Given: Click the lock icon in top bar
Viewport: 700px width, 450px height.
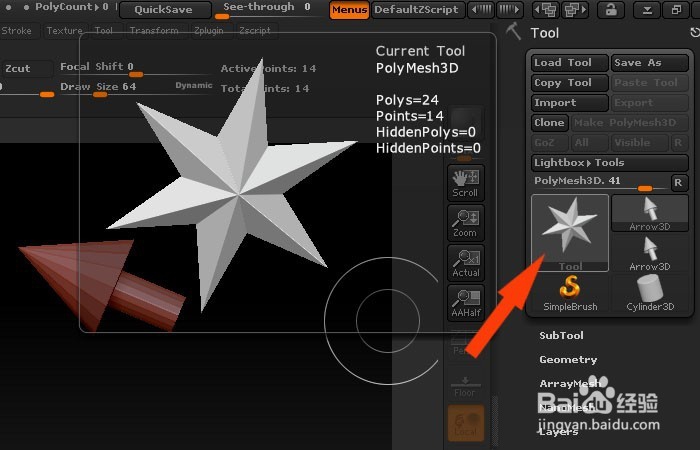Looking at the screenshot, I should [x=610, y=9].
